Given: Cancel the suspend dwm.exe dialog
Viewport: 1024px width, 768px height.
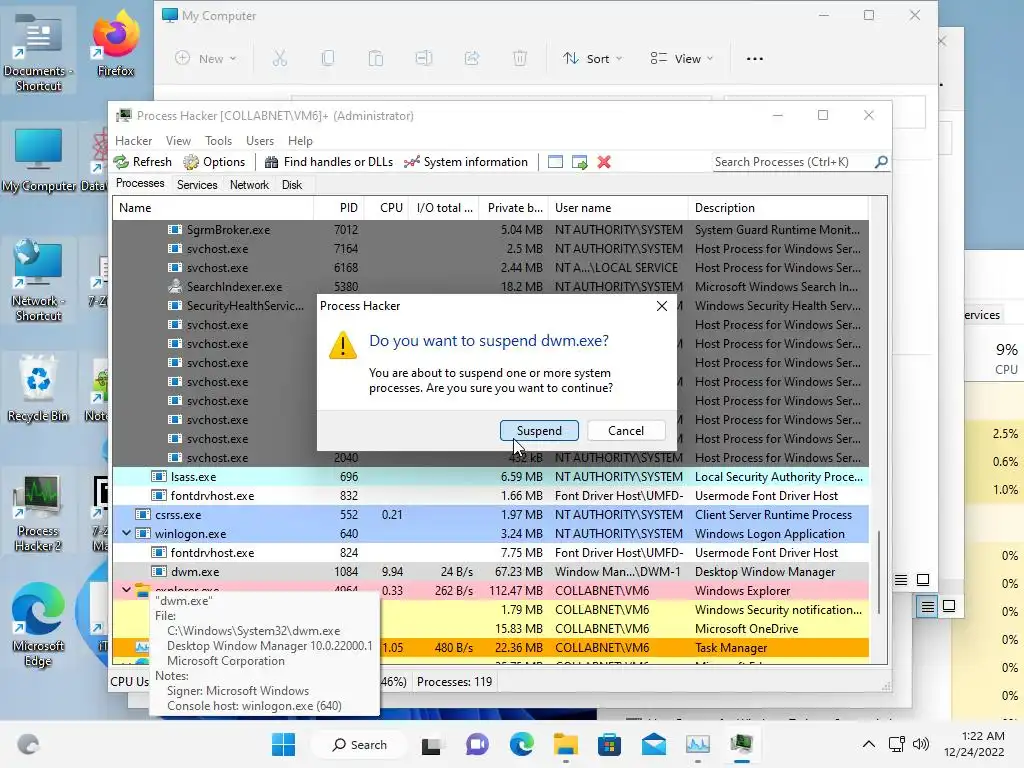Looking at the screenshot, I should coord(626,430).
